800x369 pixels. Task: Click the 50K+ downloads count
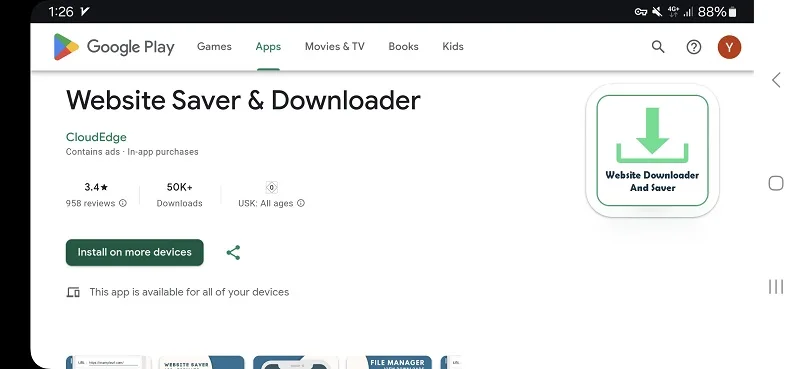click(180, 187)
